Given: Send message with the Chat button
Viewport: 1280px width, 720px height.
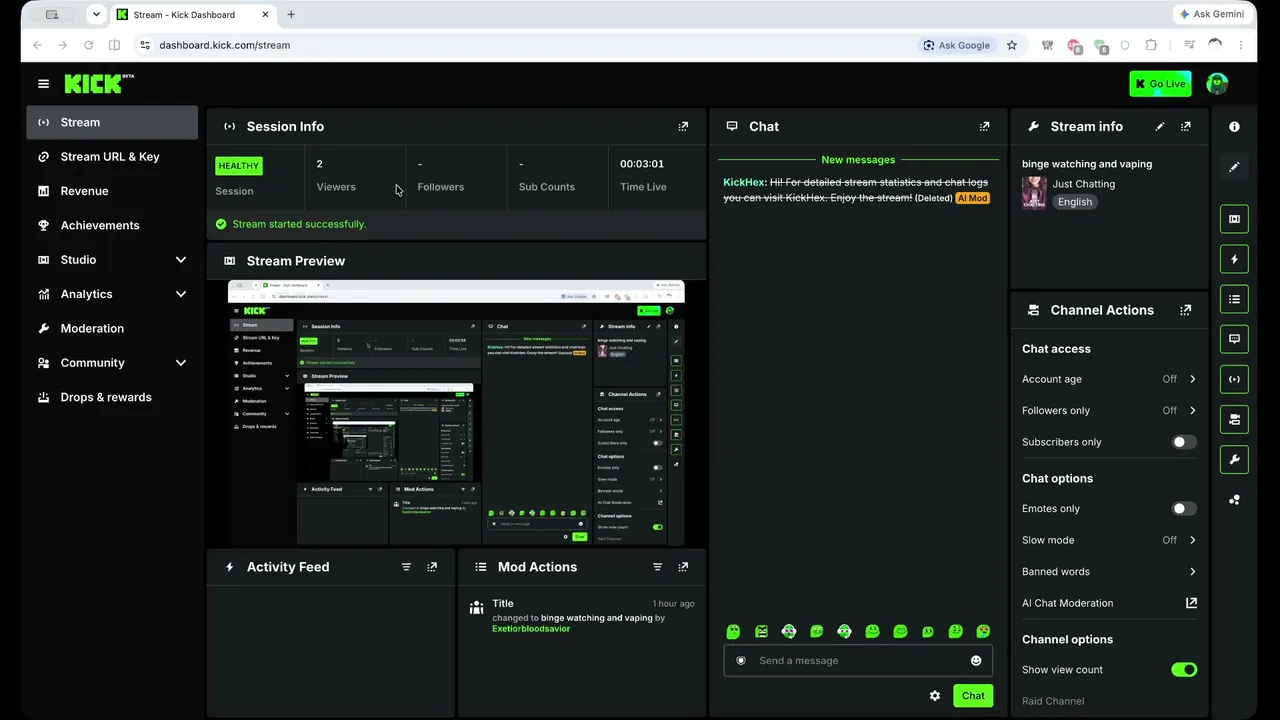Looking at the screenshot, I should (973, 696).
